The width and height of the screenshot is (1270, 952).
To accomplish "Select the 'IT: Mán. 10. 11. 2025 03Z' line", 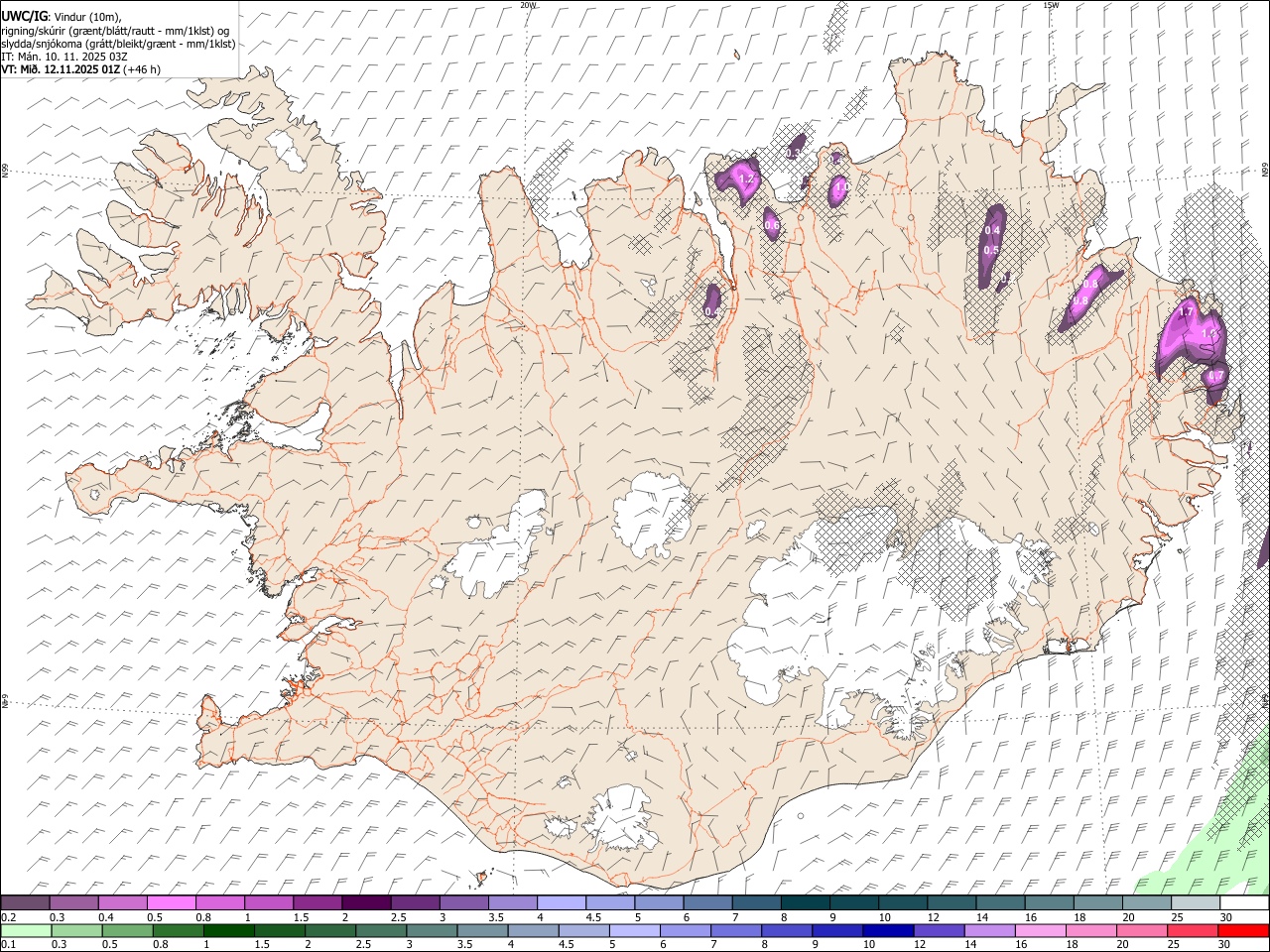I will pyautogui.click(x=64, y=57).
